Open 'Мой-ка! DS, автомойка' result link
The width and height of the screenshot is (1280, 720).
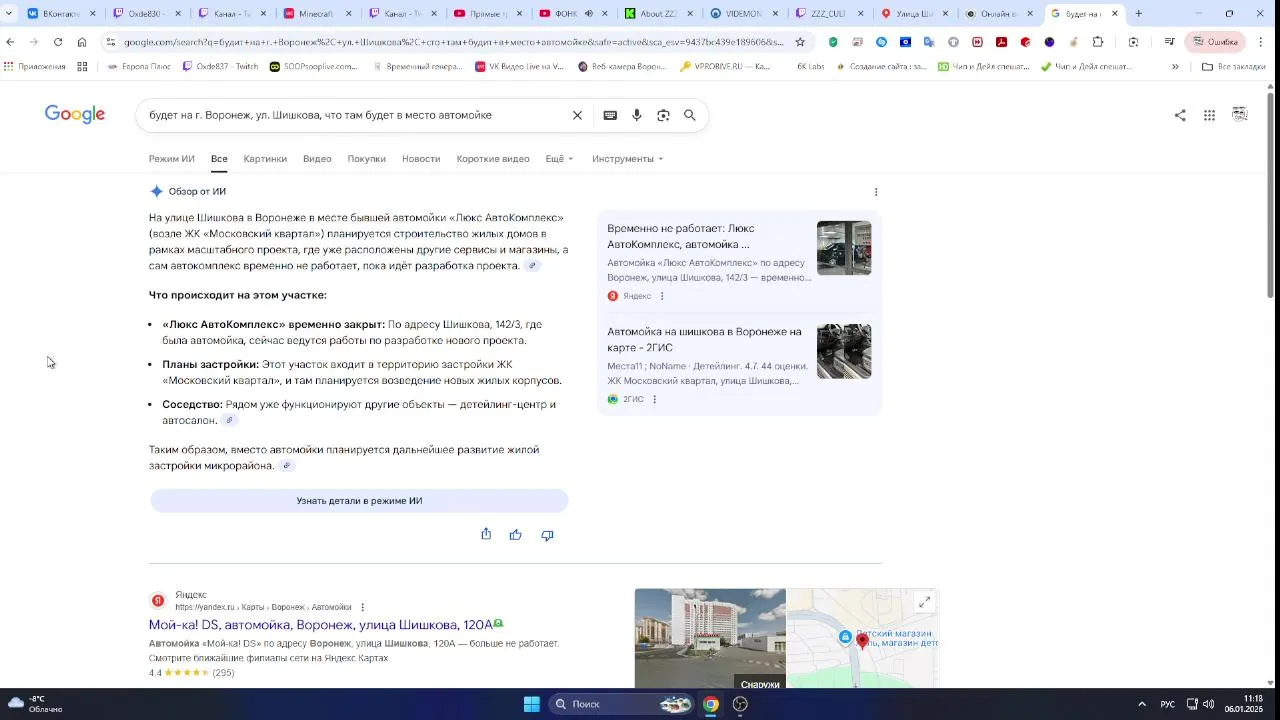tap(321, 625)
